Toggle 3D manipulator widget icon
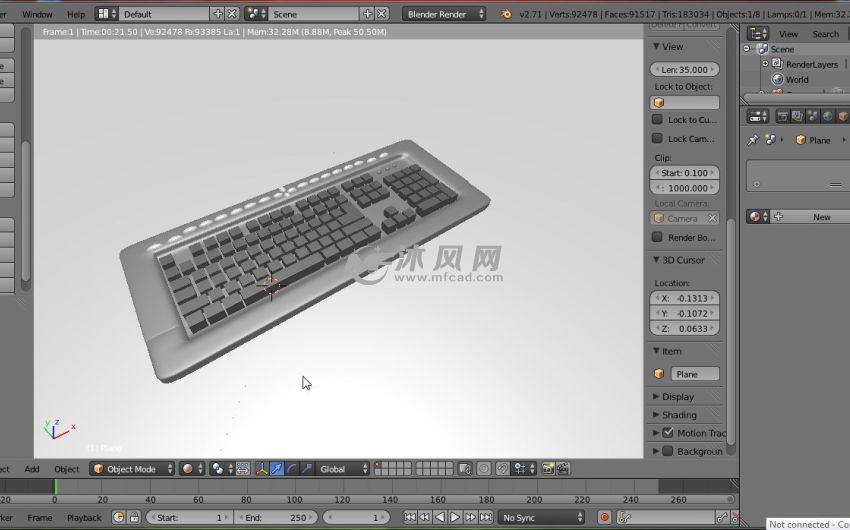 [261, 468]
